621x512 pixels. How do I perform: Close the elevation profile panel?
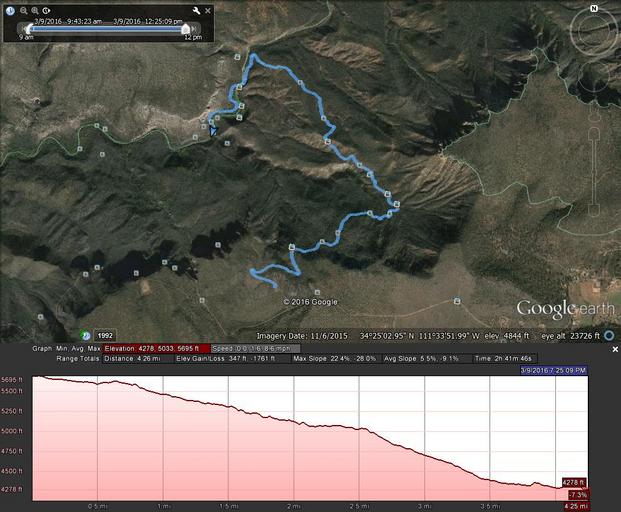pos(615,349)
